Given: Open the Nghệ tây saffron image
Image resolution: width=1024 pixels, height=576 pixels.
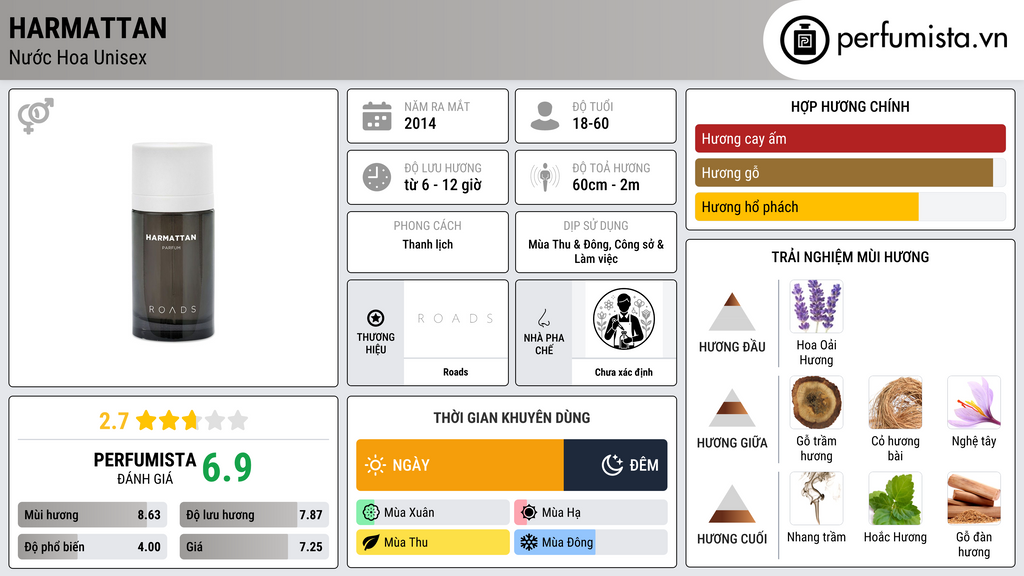Looking at the screenshot, I should [974, 402].
